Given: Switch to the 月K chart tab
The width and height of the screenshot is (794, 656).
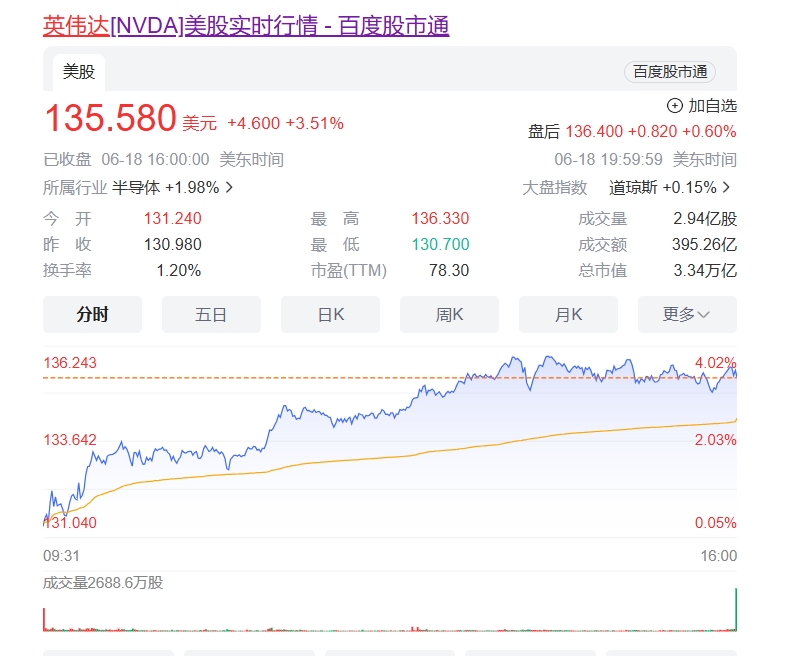Looking at the screenshot, I should (x=568, y=315).
